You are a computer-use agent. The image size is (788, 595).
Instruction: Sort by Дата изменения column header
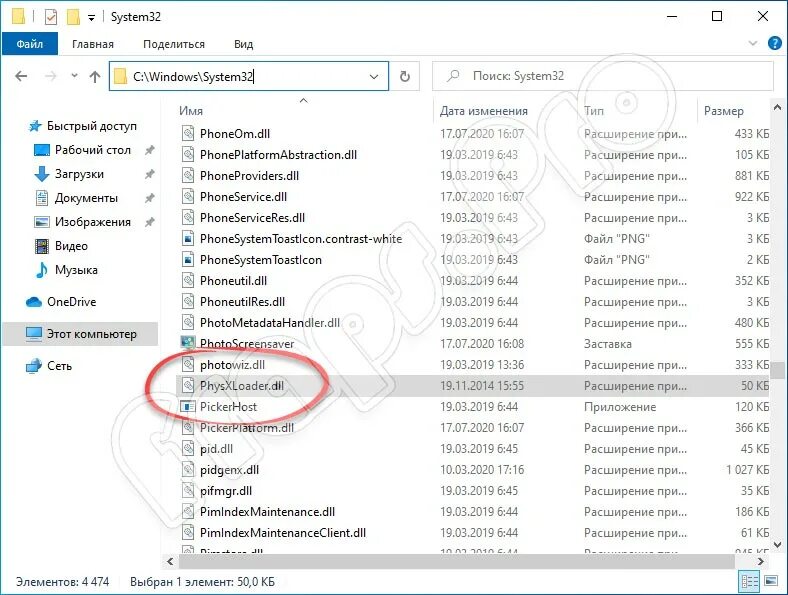(484, 111)
